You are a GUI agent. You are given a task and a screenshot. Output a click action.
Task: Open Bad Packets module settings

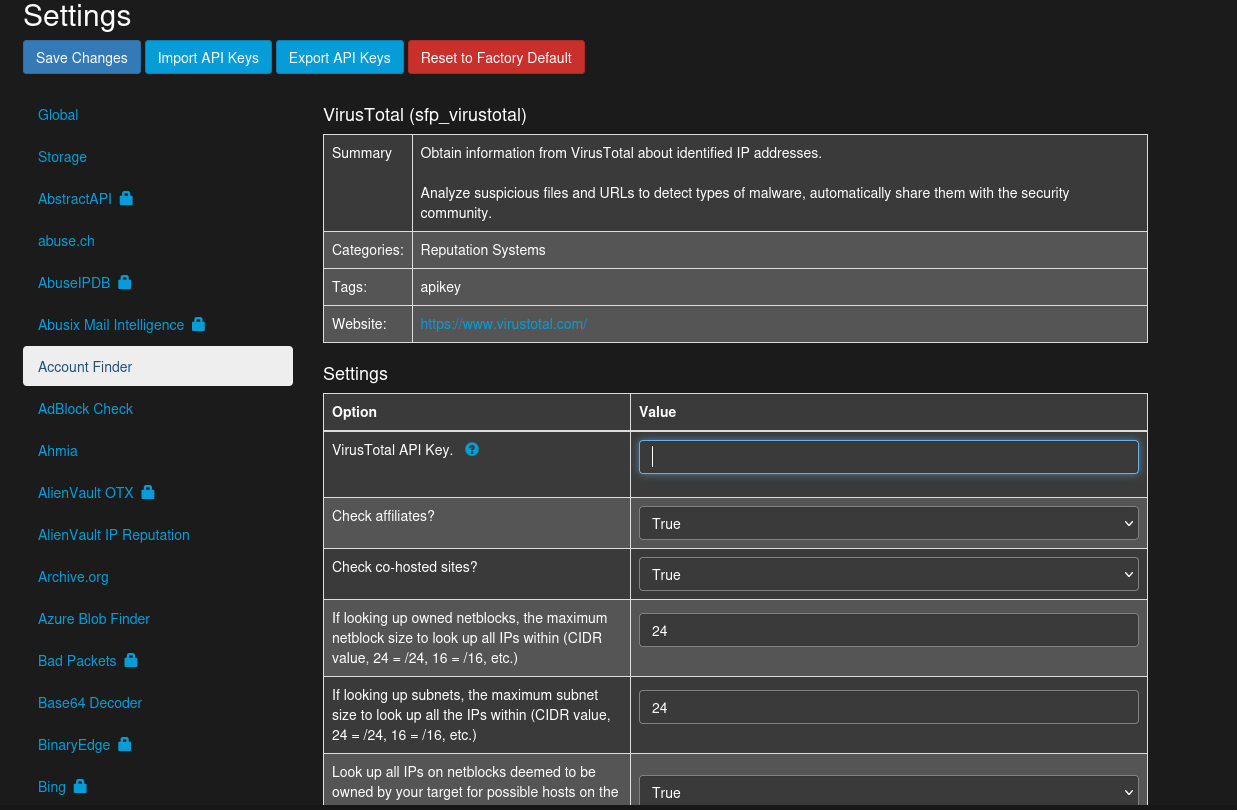click(77, 661)
